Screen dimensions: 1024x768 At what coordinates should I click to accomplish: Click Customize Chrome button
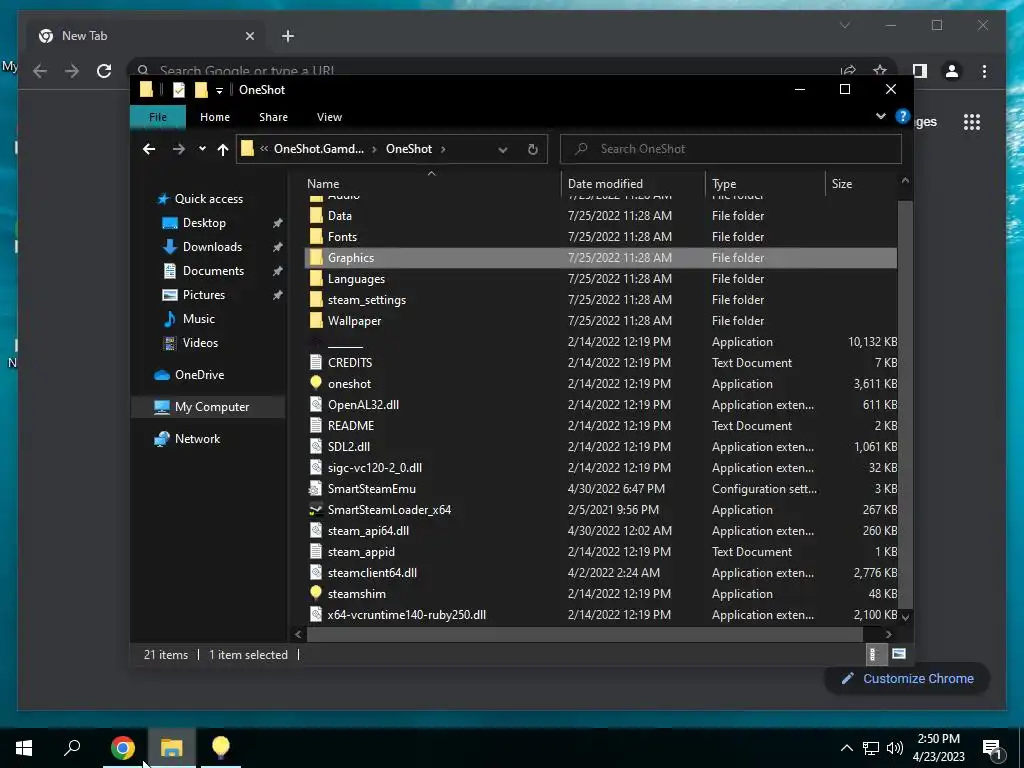pyautogui.click(x=908, y=679)
